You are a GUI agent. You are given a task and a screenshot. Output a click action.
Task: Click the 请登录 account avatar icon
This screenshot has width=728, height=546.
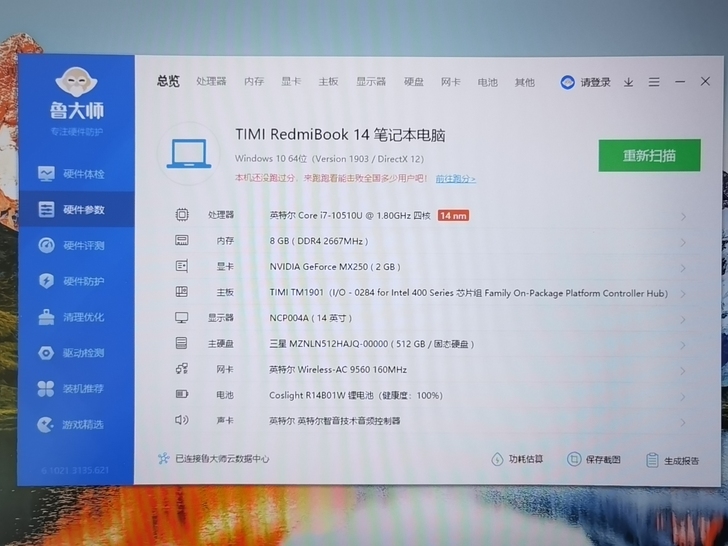[567, 82]
